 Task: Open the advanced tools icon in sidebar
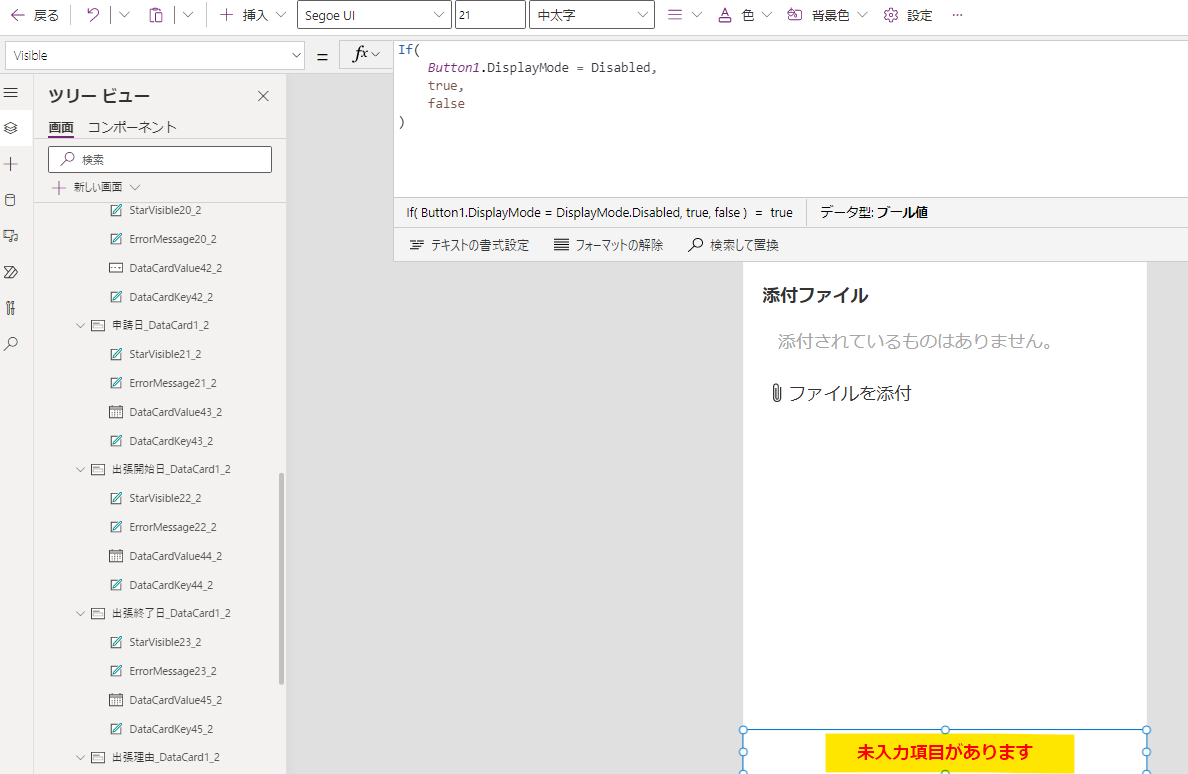tap(11, 307)
